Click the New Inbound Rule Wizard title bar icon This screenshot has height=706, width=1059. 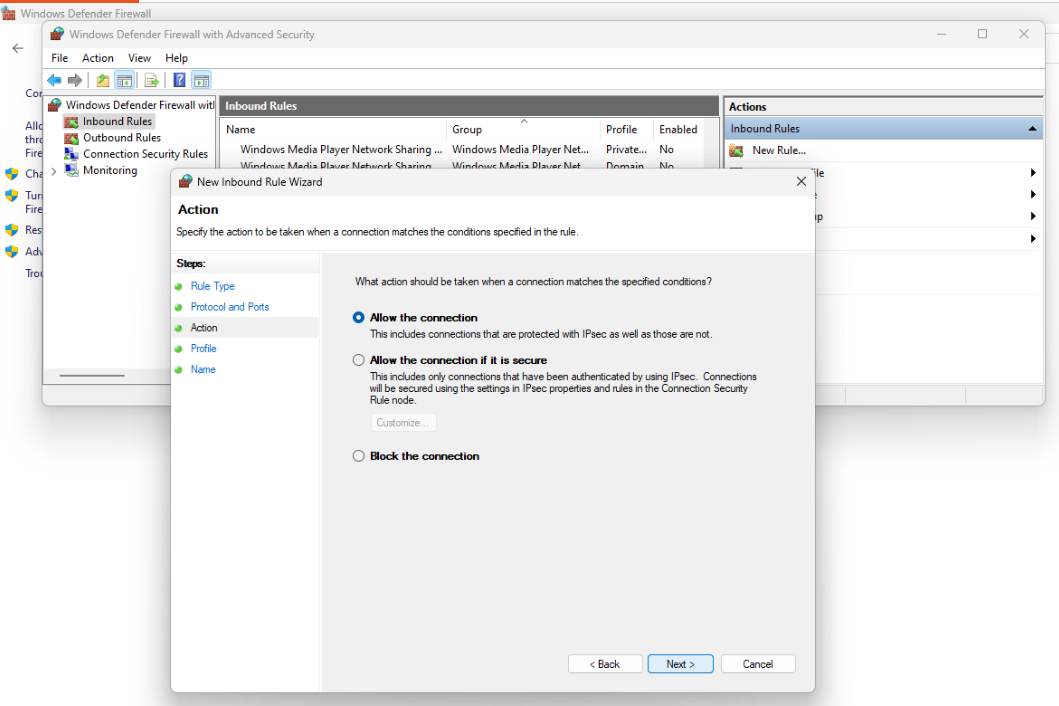185,181
